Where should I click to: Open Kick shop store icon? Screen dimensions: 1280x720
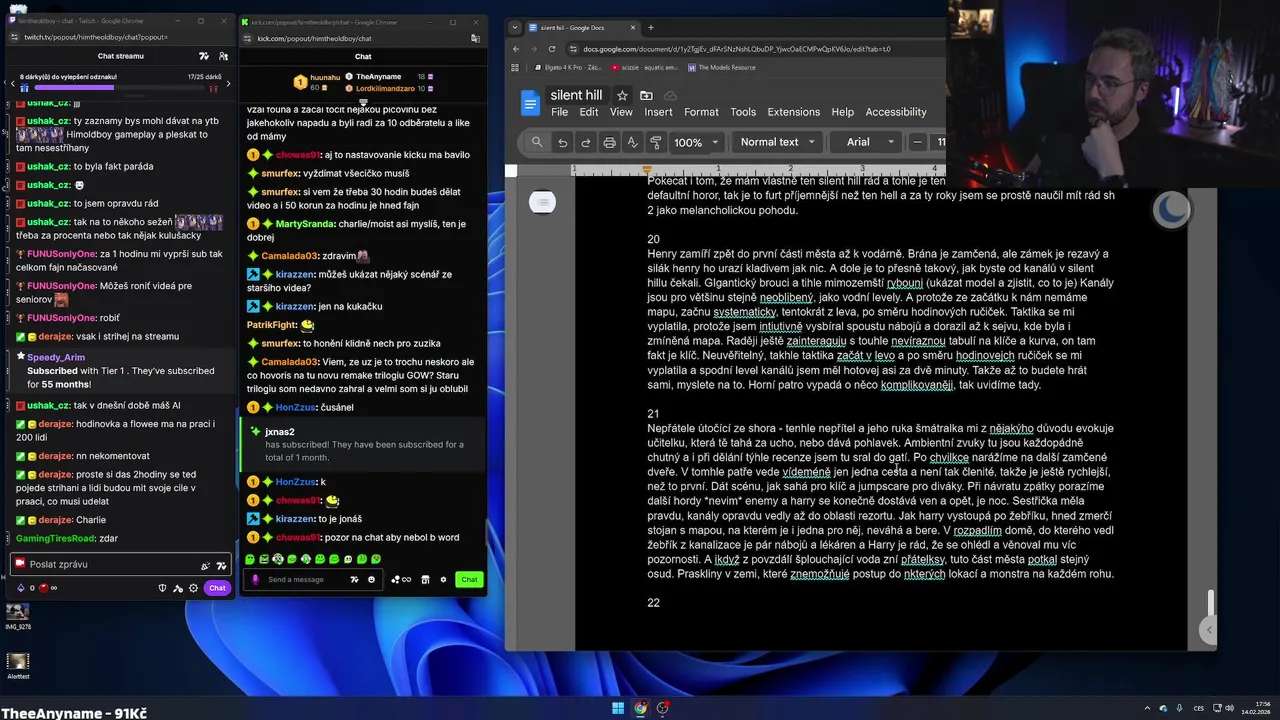pyautogui.click(x=425, y=579)
